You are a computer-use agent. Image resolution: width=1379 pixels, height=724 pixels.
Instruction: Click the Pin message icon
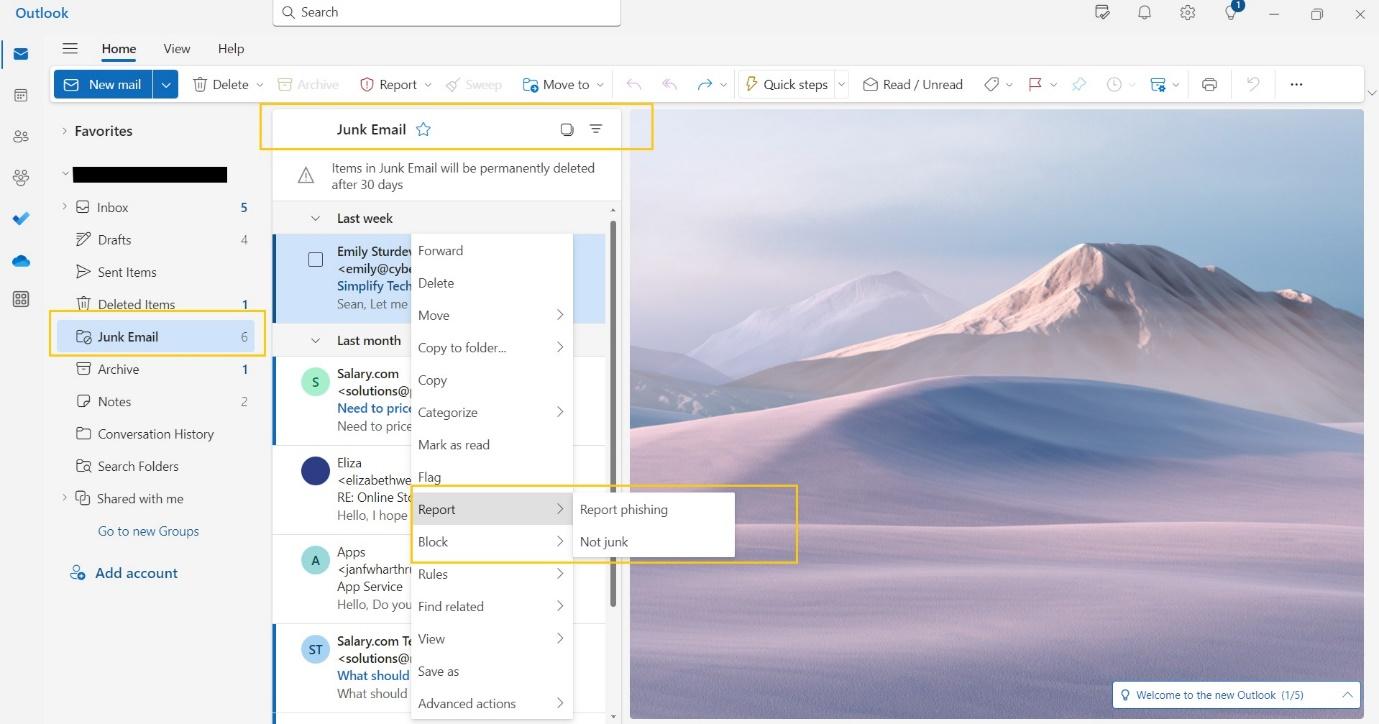click(x=1079, y=84)
